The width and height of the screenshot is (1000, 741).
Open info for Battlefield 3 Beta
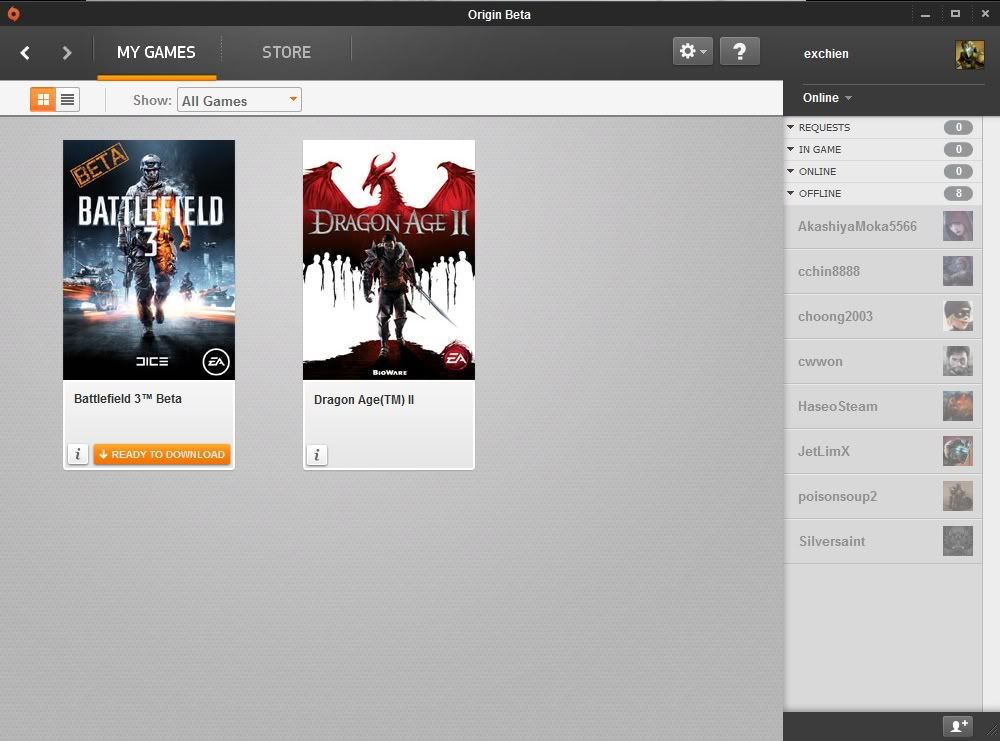(78, 455)
